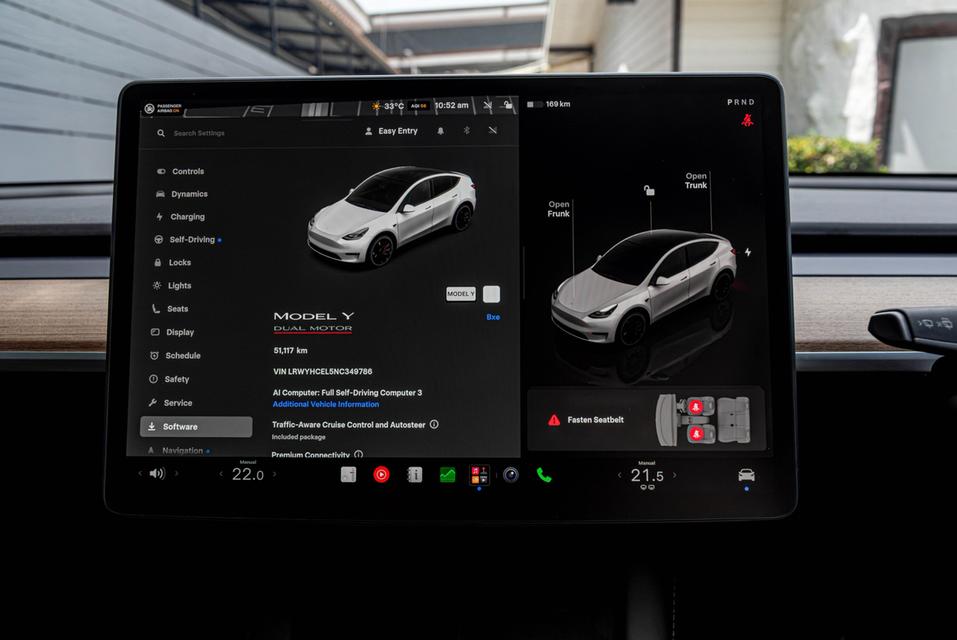The width and height of the screenshot is (957, 640).
Task: Tap the charge port lightning icon
Action: click(748, 252)
